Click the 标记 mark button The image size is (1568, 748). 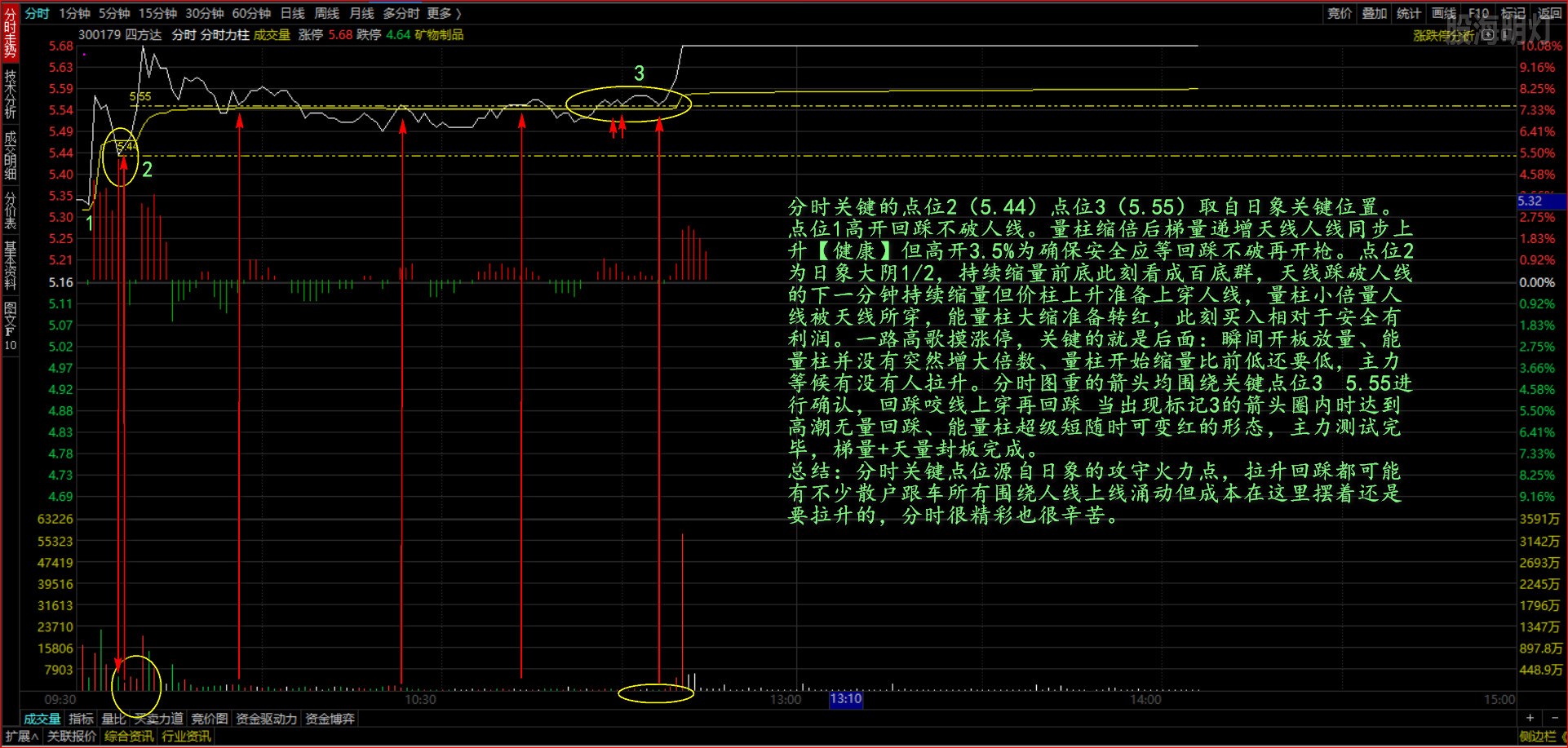tap(1513, 13)
